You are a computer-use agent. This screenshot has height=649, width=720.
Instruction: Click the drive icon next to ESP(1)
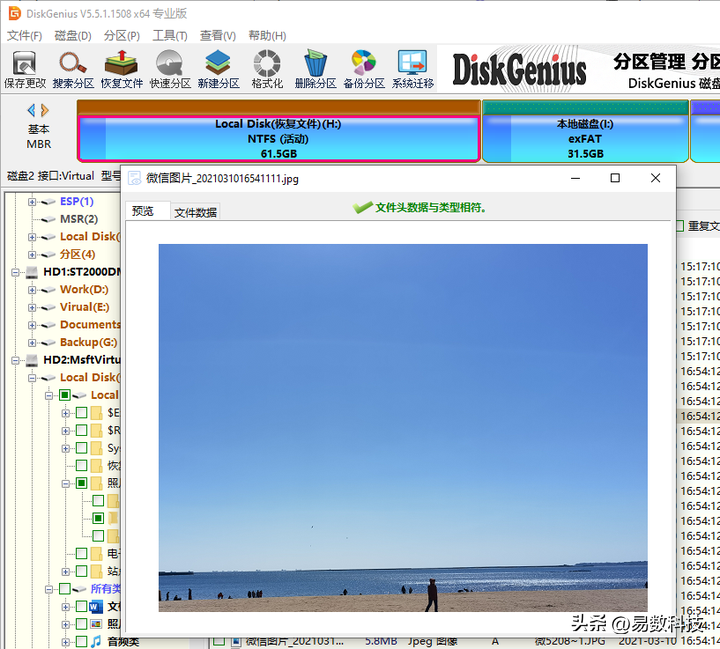pyautogui.click(x=49, y=202)
